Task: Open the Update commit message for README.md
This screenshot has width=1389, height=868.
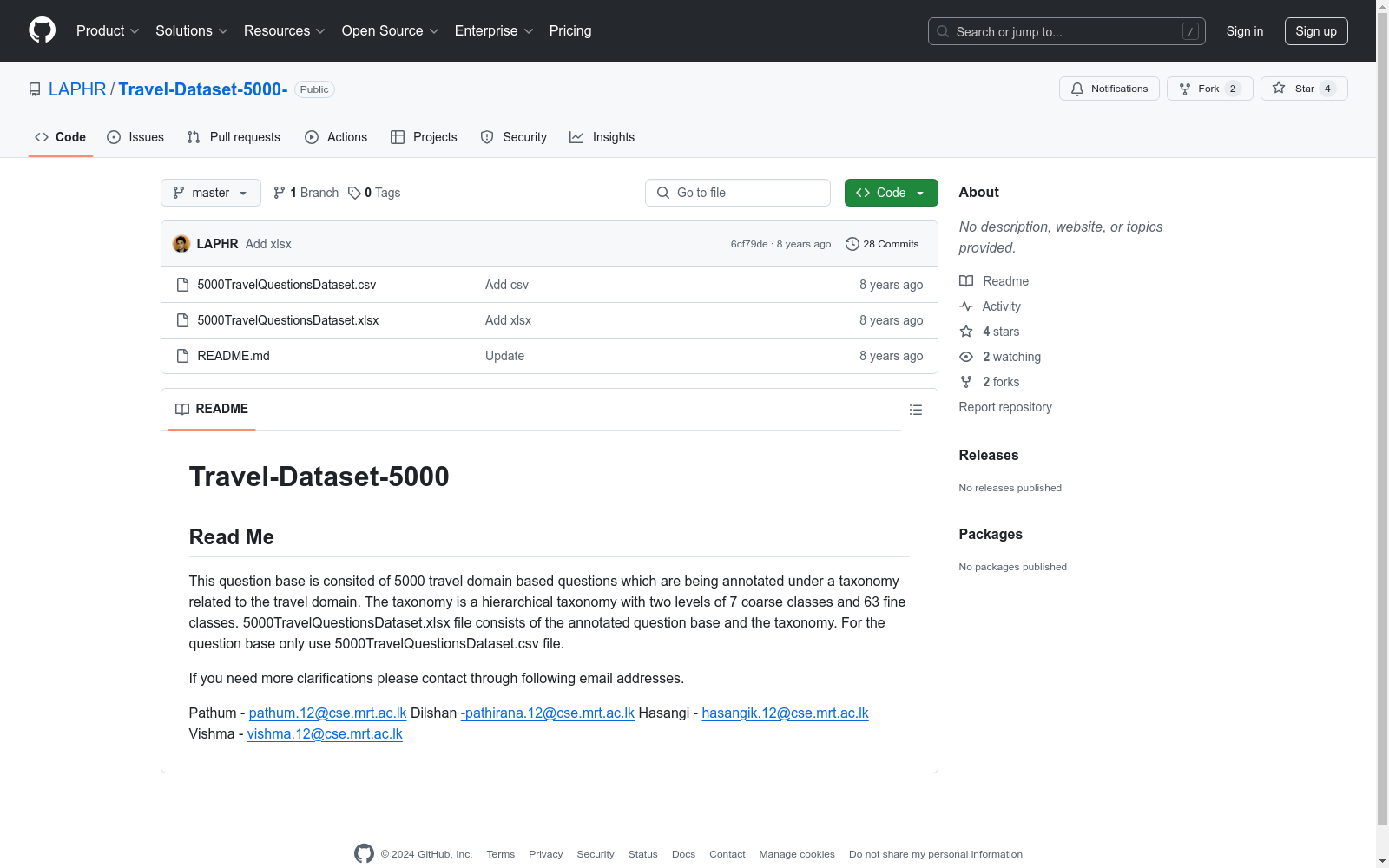Action: (504, 356)
